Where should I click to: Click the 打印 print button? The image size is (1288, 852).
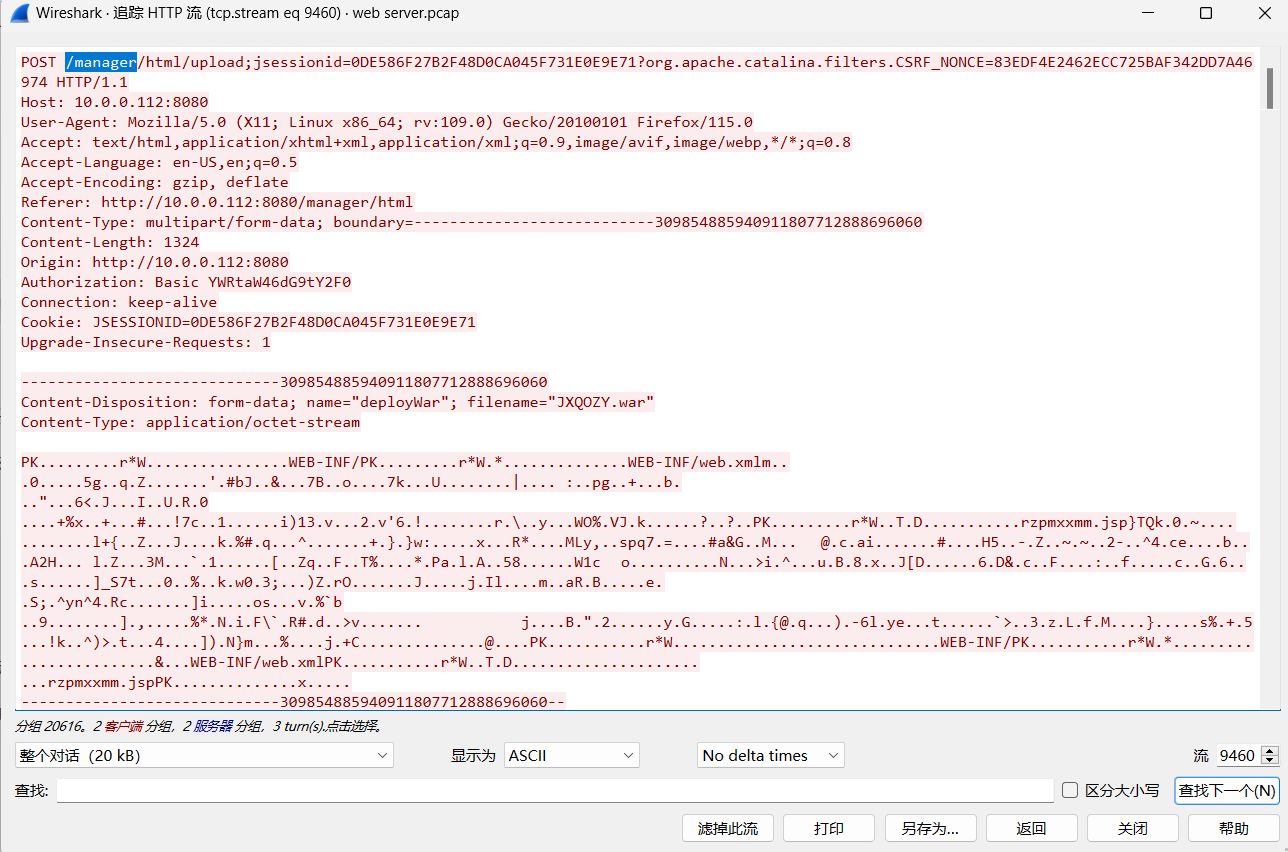829,828
